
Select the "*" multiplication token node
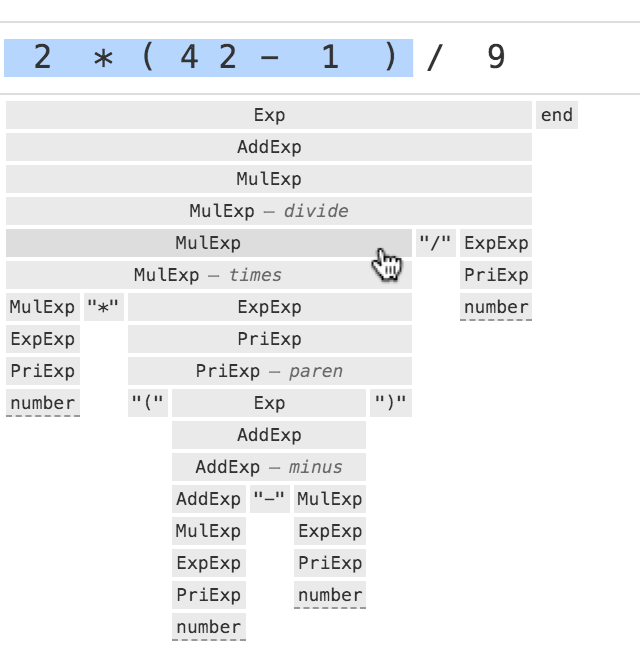pyautogui.click(x=104, y=307)
